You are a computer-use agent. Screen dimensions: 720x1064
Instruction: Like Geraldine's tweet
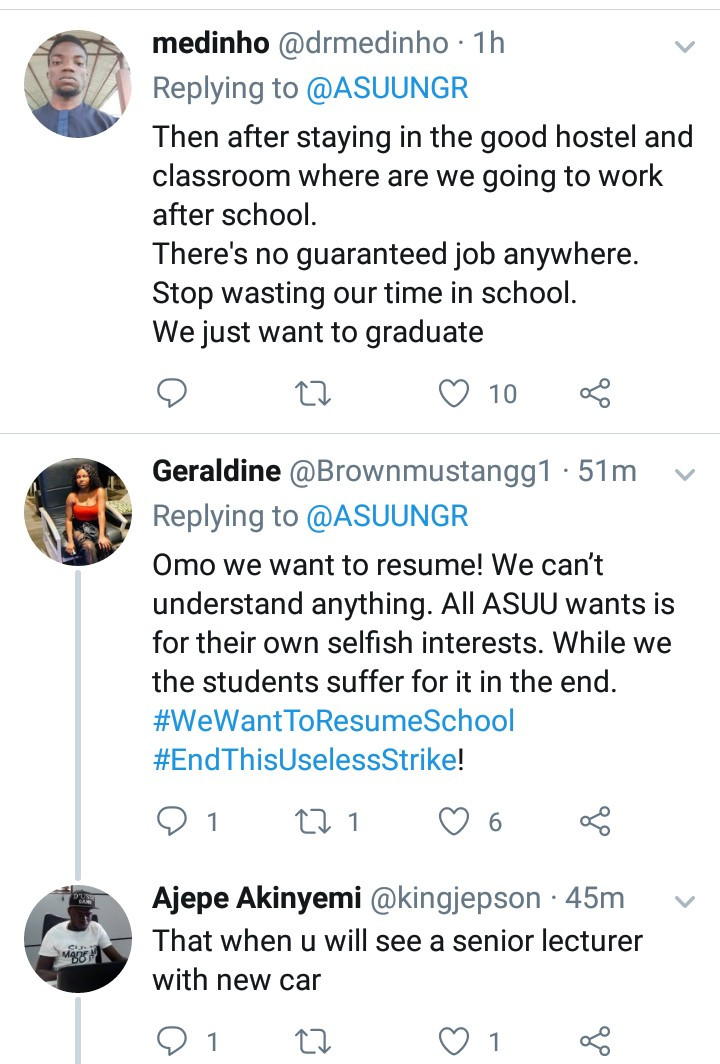(453, 821)
